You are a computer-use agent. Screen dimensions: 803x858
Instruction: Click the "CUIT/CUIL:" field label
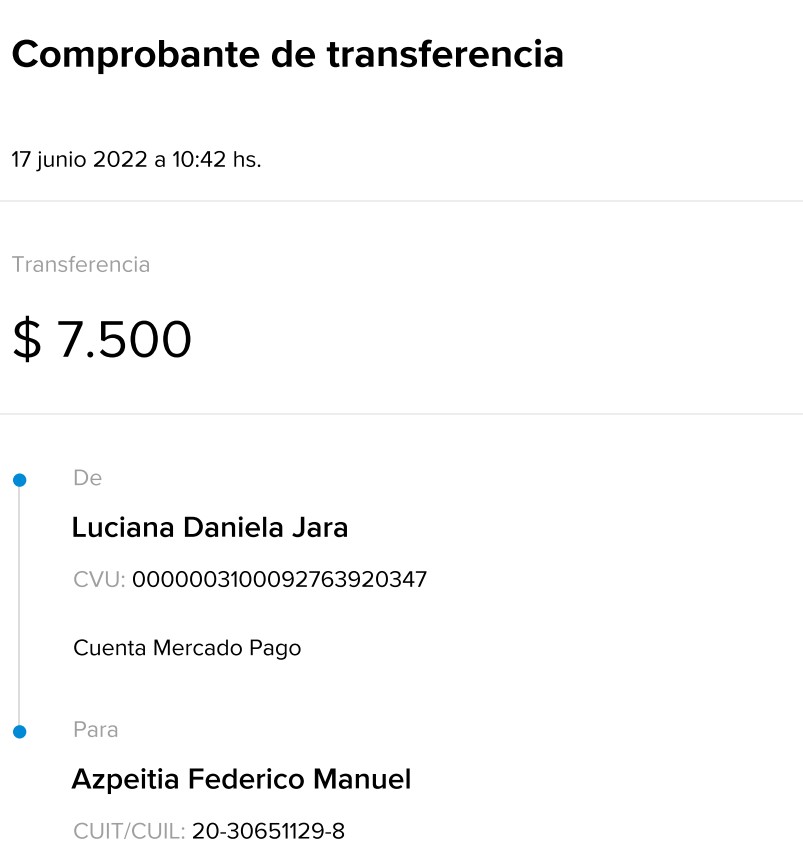click(x=129, y=831)
